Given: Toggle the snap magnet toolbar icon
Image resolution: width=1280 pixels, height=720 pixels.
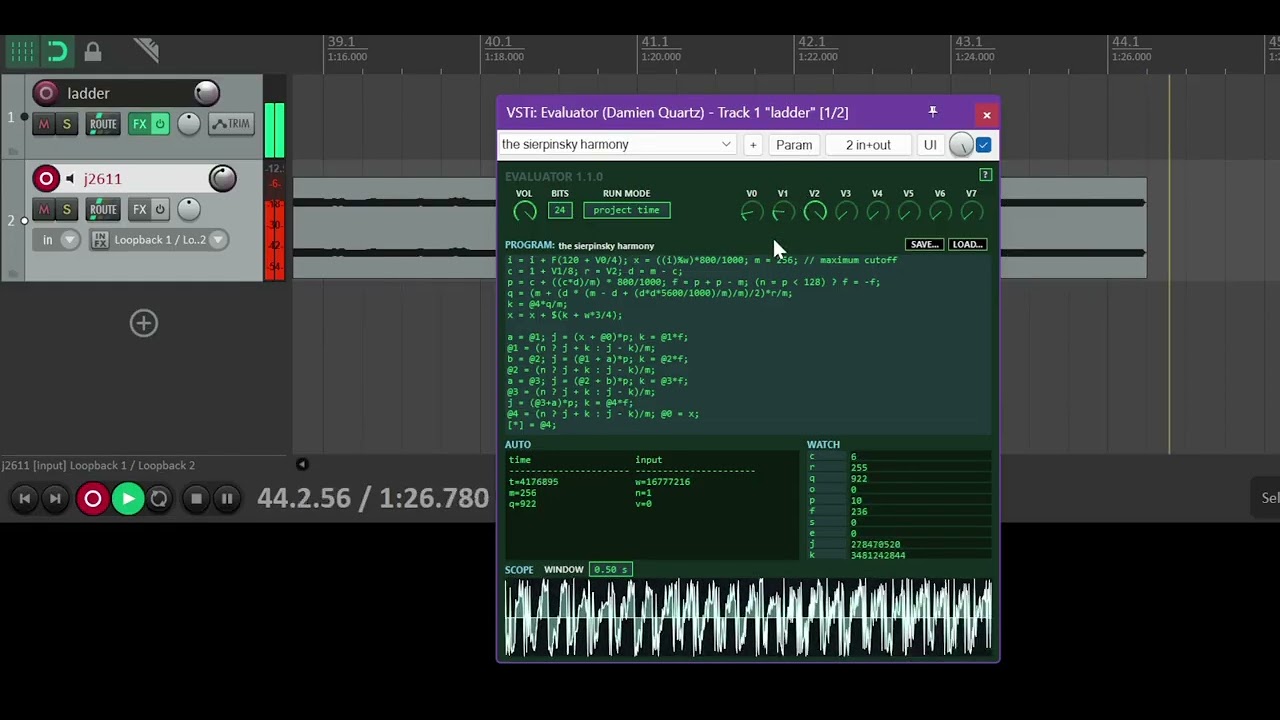Looking at the screenshot, I should (57, 51).
